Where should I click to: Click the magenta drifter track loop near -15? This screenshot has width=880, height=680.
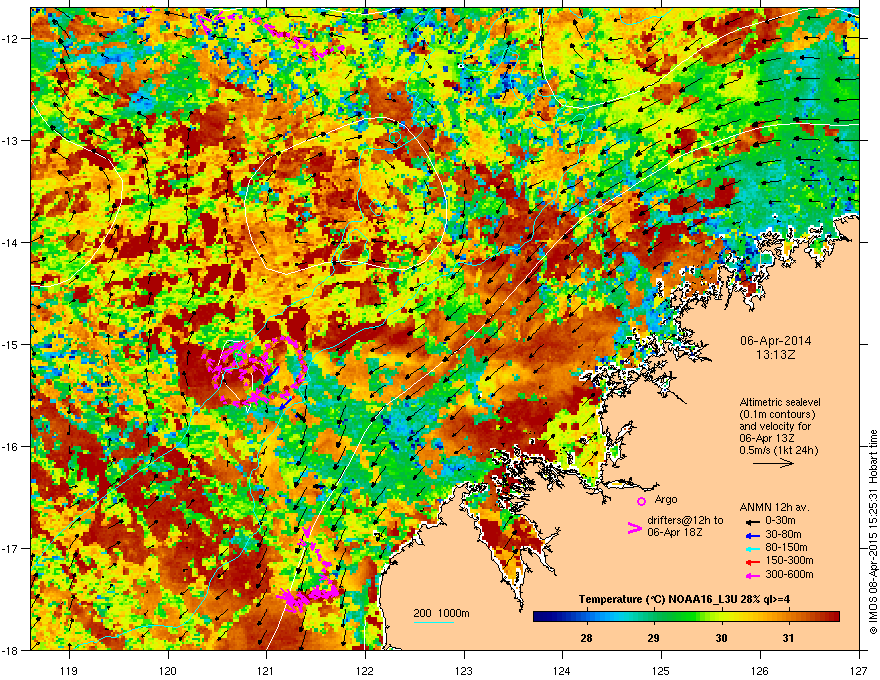[255, 371]
